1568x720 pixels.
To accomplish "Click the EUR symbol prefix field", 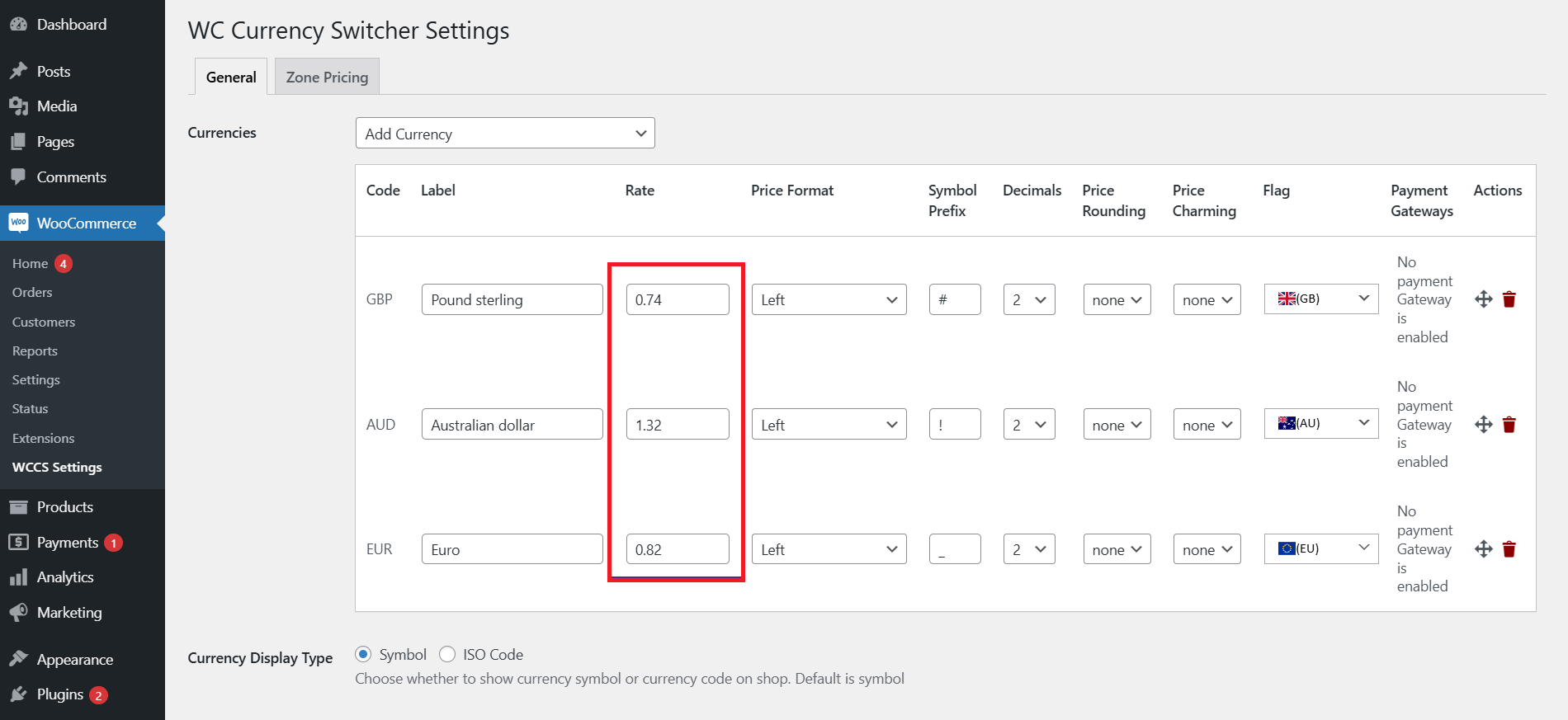I will (x=955, y=549).
